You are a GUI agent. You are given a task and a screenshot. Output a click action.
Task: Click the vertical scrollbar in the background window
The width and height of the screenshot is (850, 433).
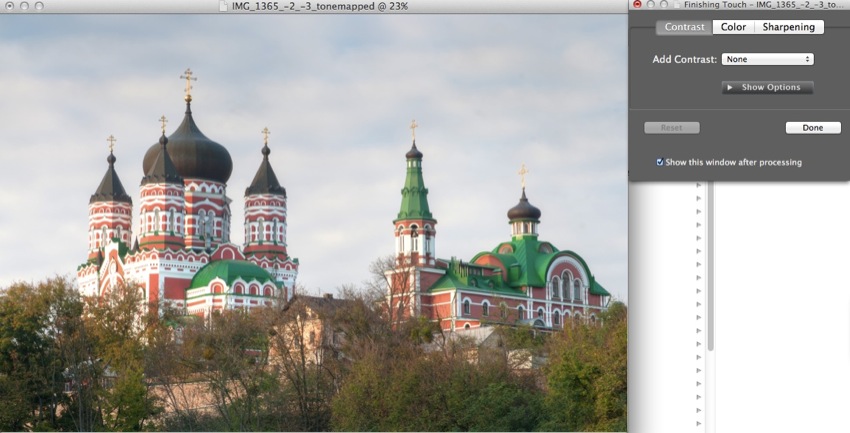tap(710, 266)
